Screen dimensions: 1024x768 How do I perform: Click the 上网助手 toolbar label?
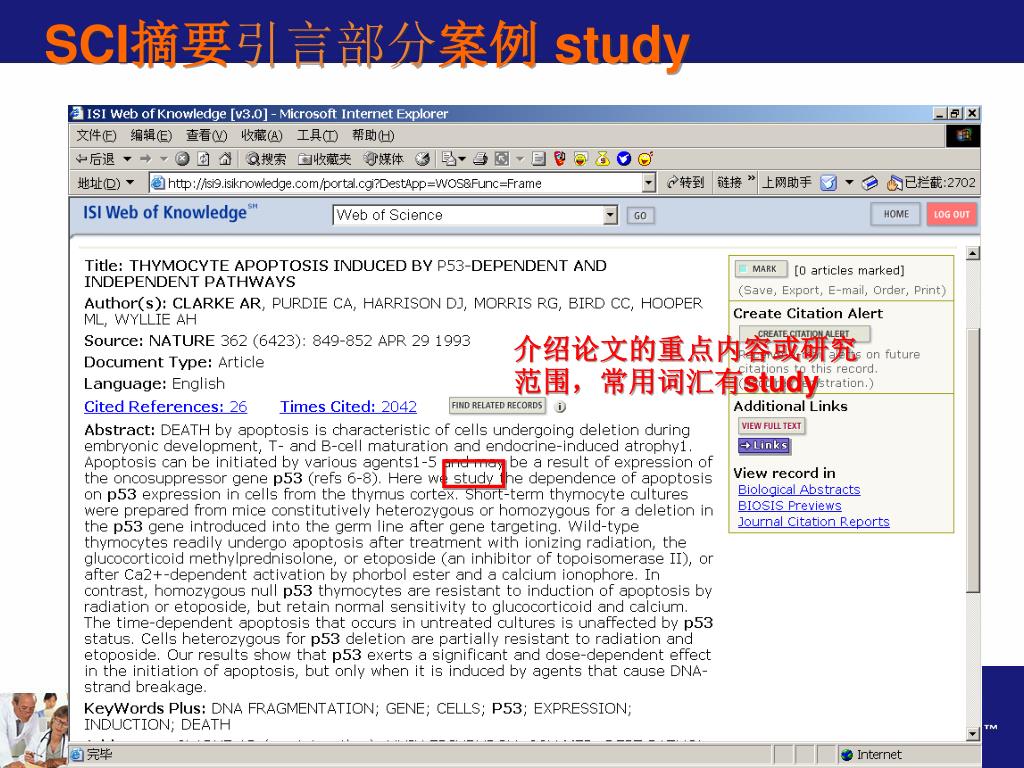[x=787, y=183]
